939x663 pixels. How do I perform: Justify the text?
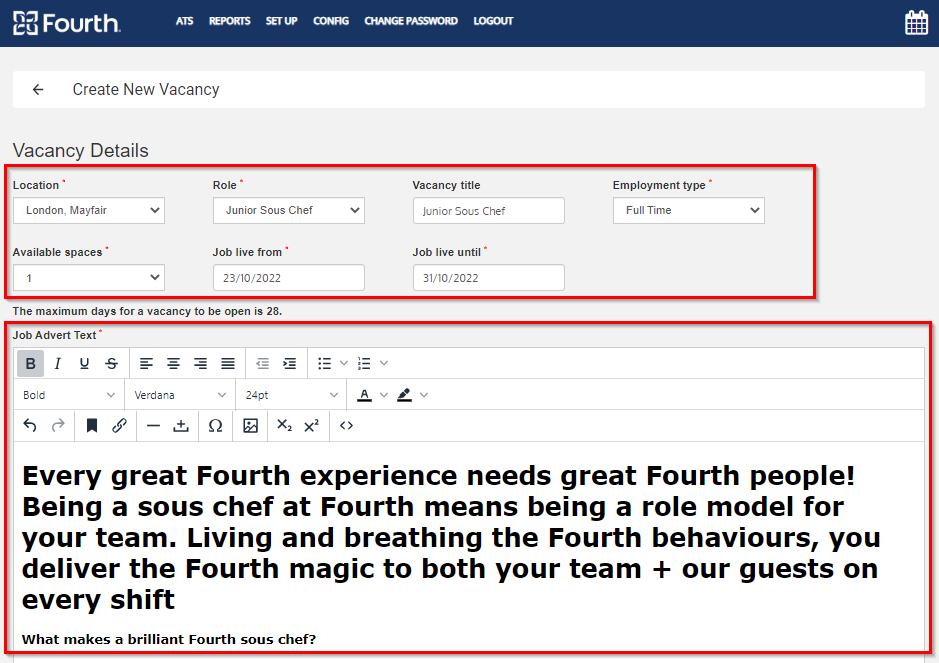coord(228,364)
